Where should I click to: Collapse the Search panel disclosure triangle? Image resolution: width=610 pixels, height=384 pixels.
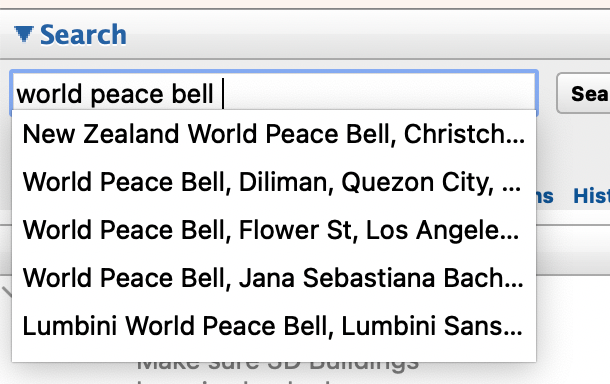pos(24,34)
